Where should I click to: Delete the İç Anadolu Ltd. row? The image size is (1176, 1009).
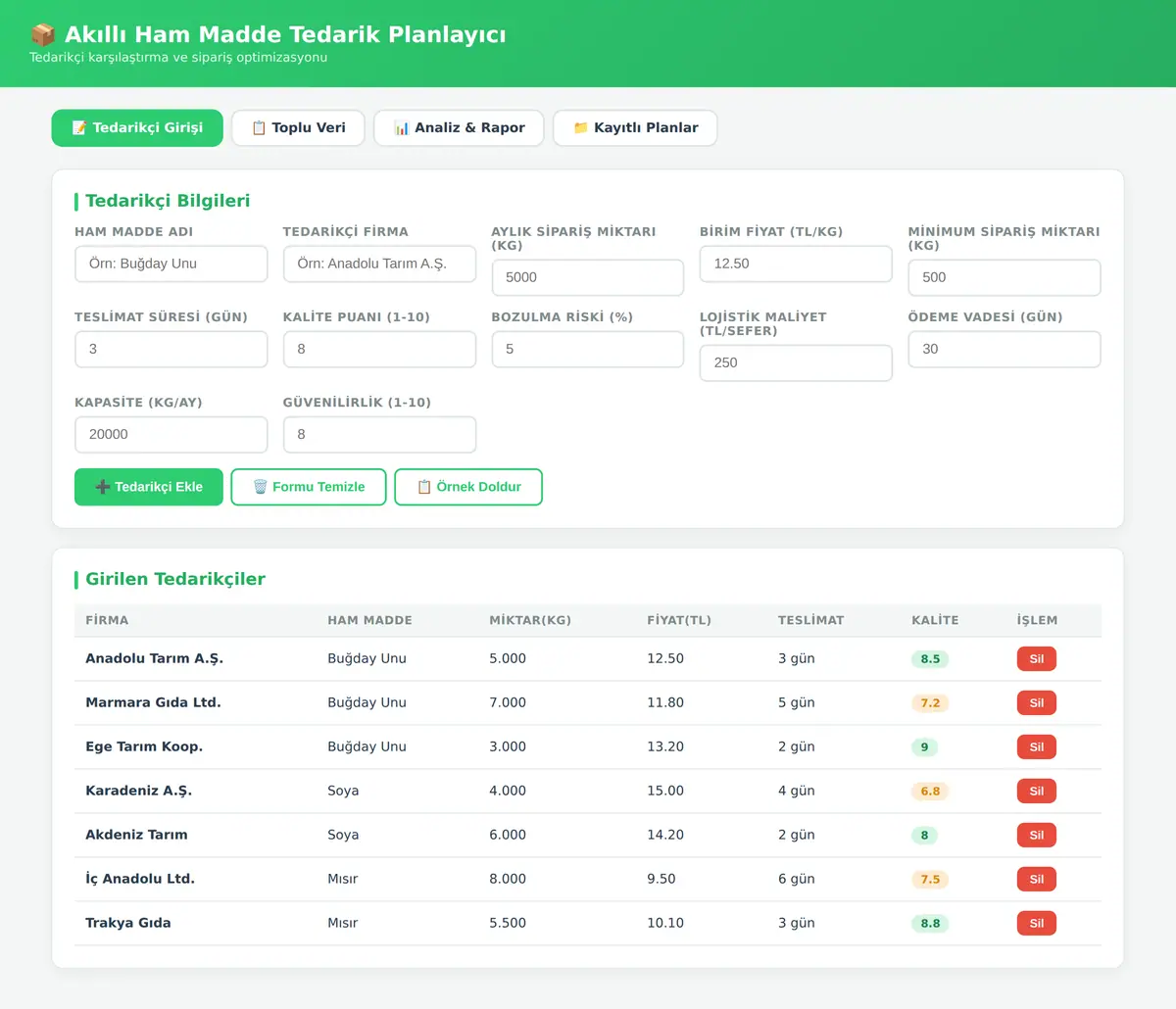pos(1037,880)
